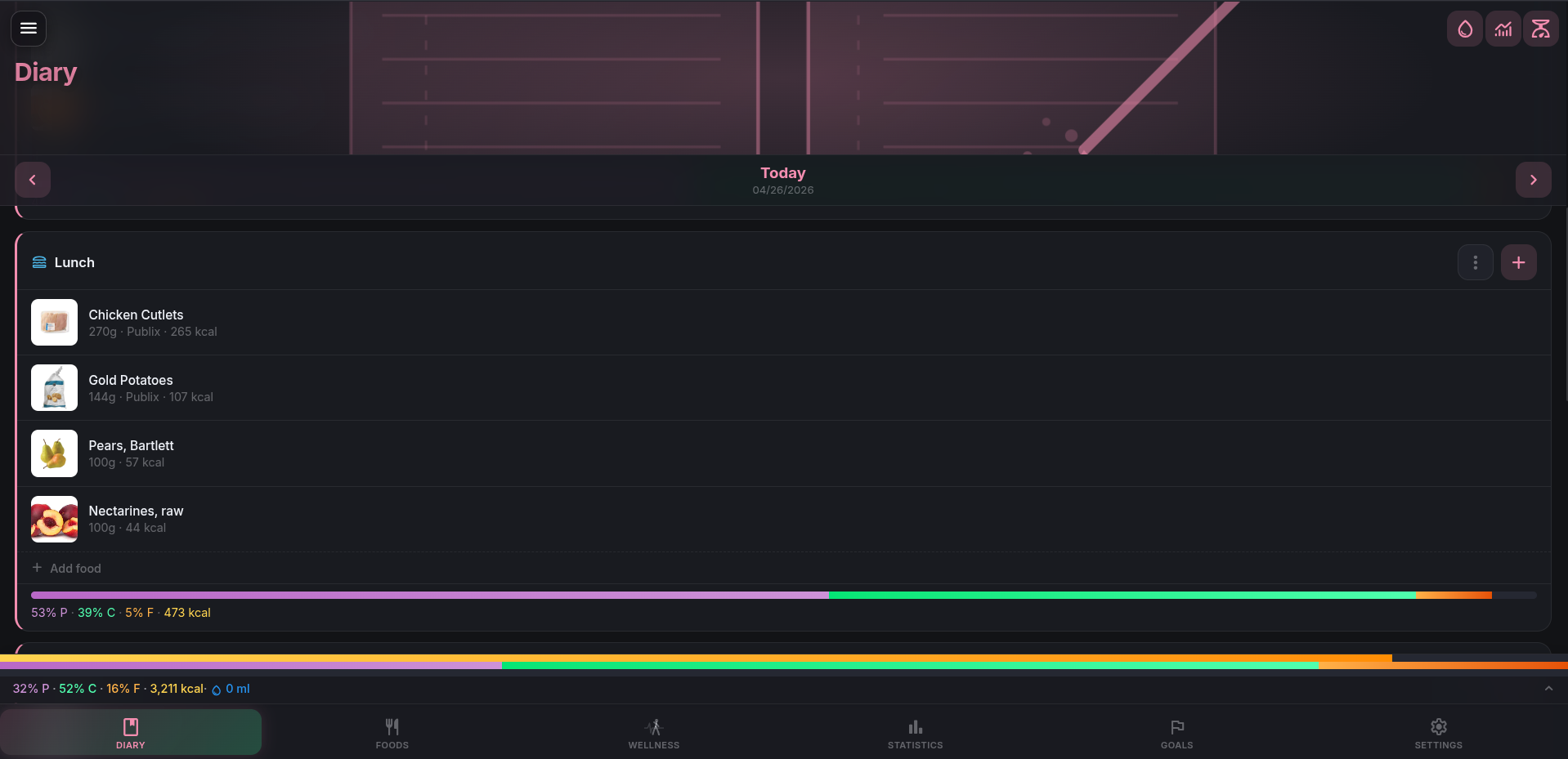Open the hamburger navigation menu

pos(29,29)
